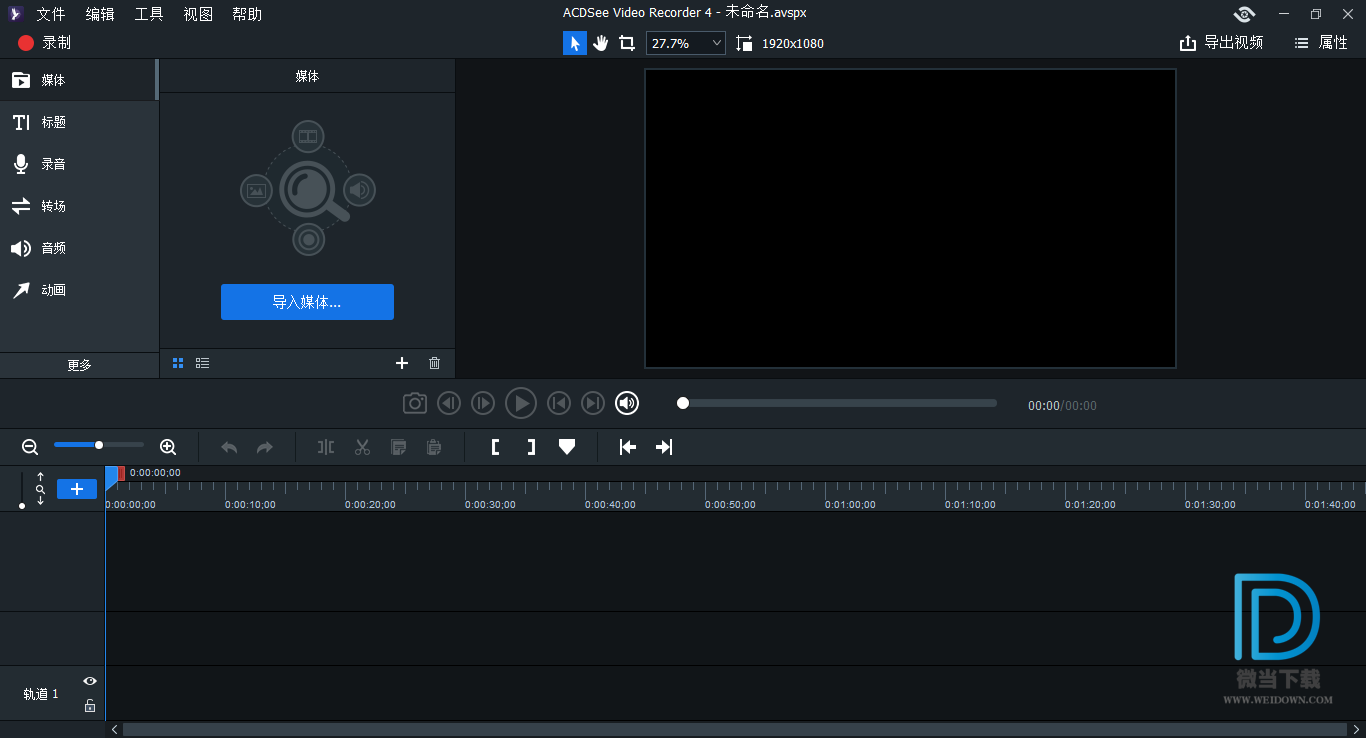
Task: Click the scissors cut icon
Action: point(362,447)
